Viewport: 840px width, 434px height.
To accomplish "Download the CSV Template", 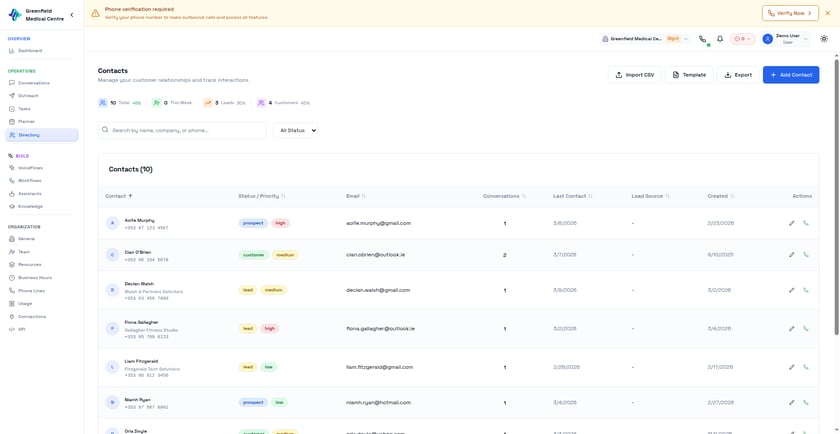I will click(x=689, y=75).
